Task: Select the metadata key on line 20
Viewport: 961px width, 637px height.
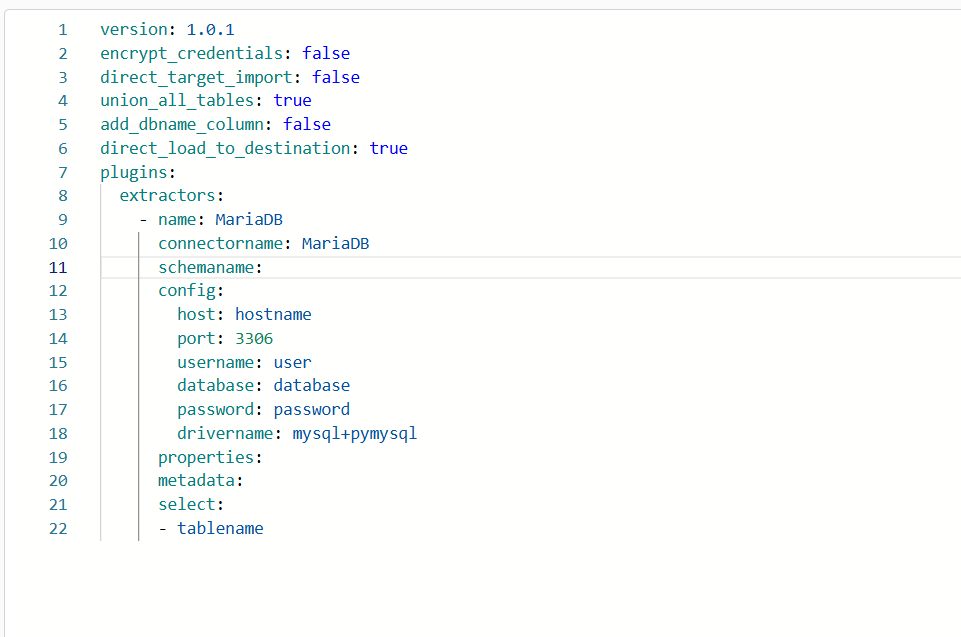Action: pyautogui.click(x=198, y=480)
